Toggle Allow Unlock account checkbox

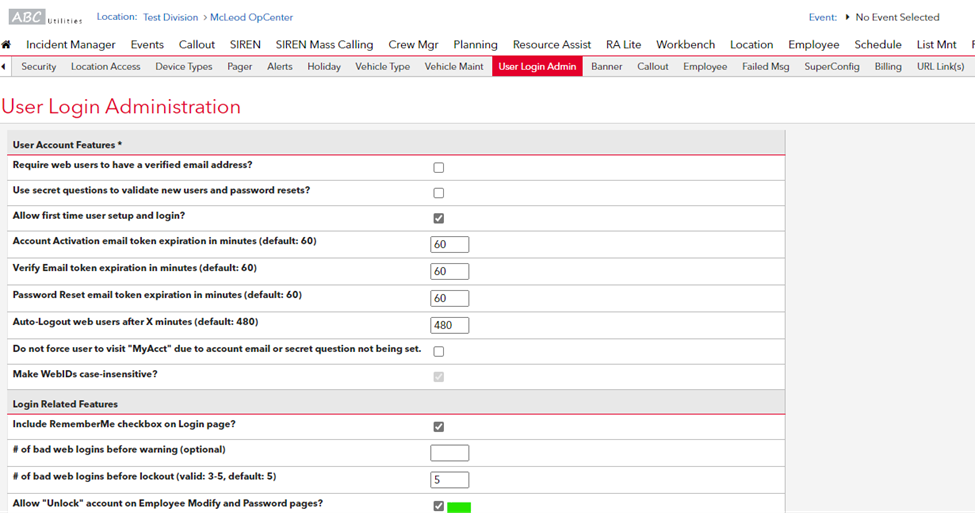[x=438, y=506]
